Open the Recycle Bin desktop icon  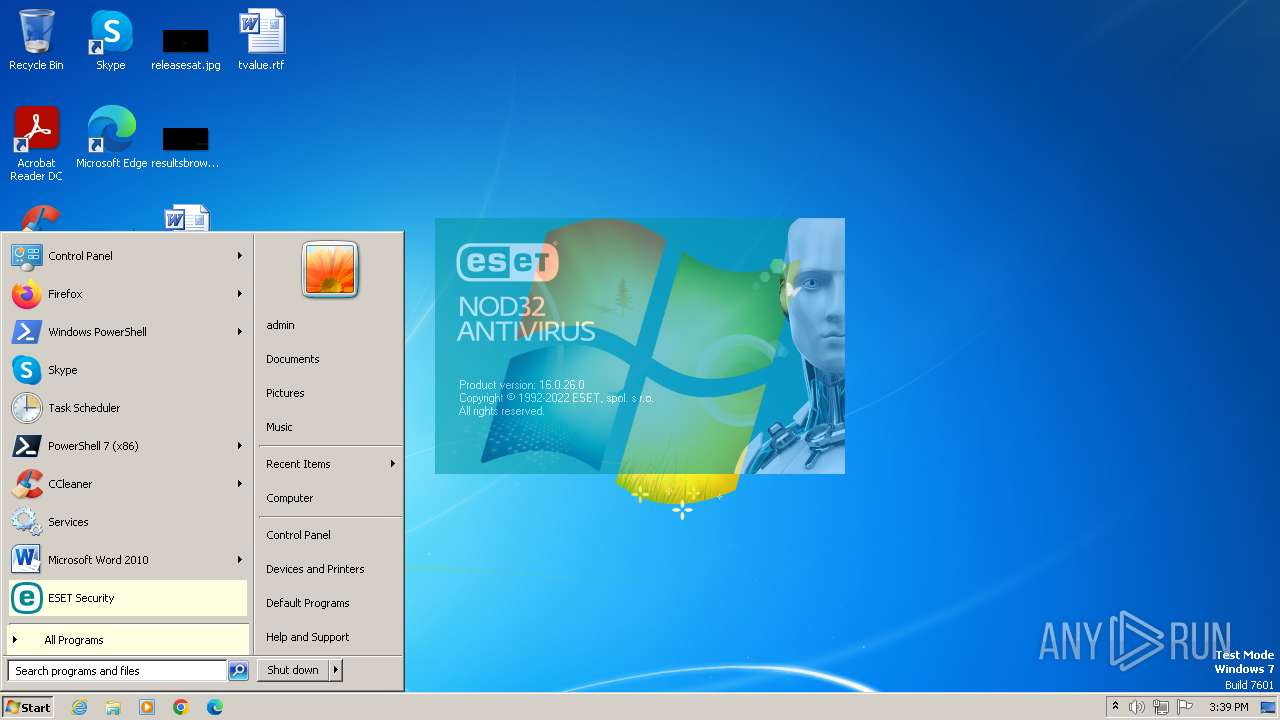[36, 40]
